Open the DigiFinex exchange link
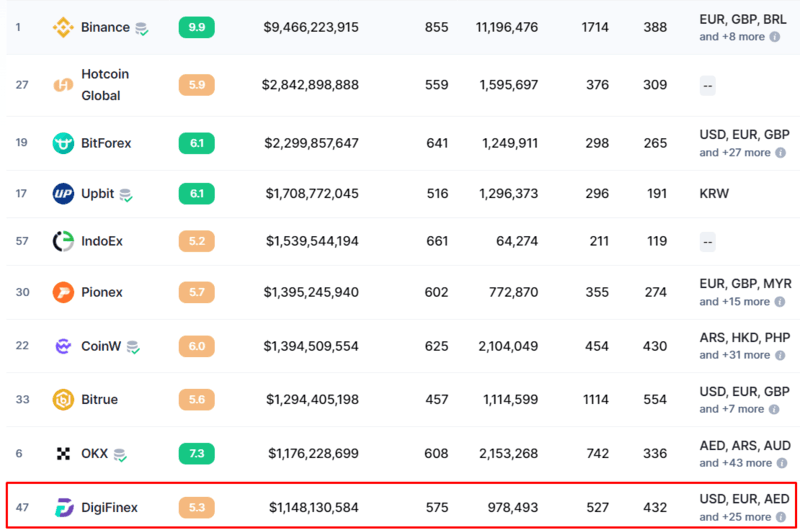This screenshot has width=800, height=530. [110, 508]
